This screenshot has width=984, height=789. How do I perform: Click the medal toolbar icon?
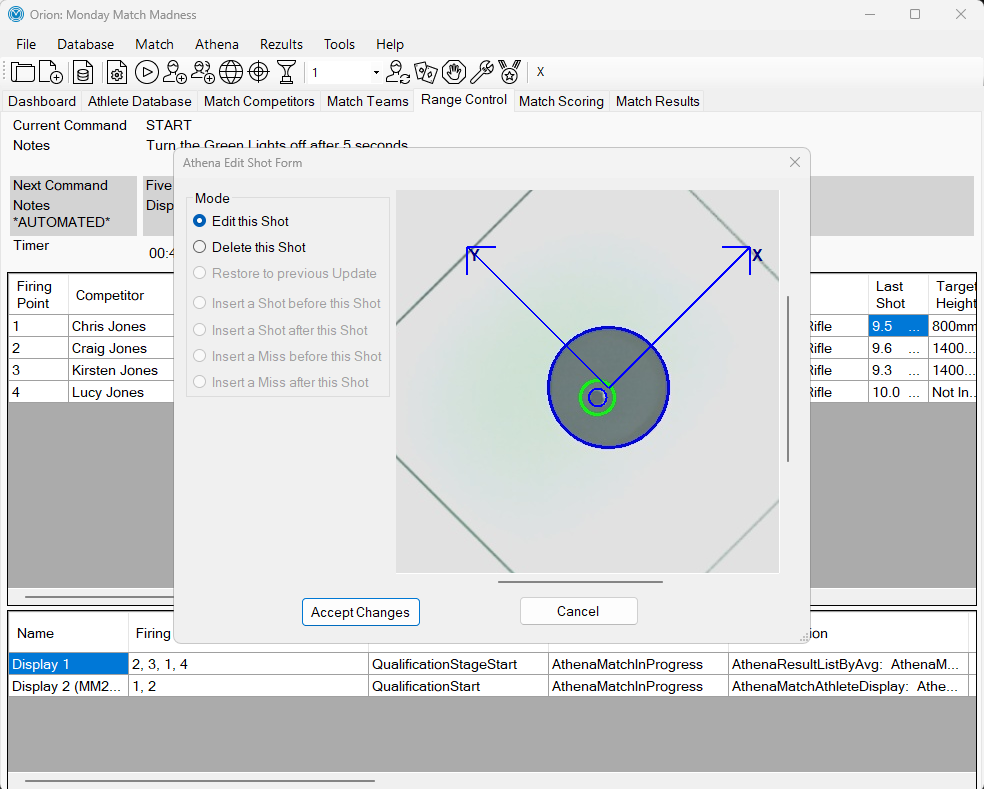pos(510,72)
